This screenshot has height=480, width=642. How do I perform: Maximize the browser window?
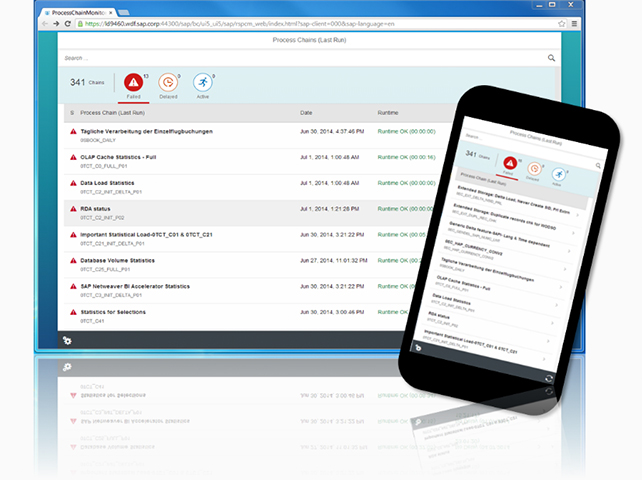pyautogui.click(x=552, y=5)
